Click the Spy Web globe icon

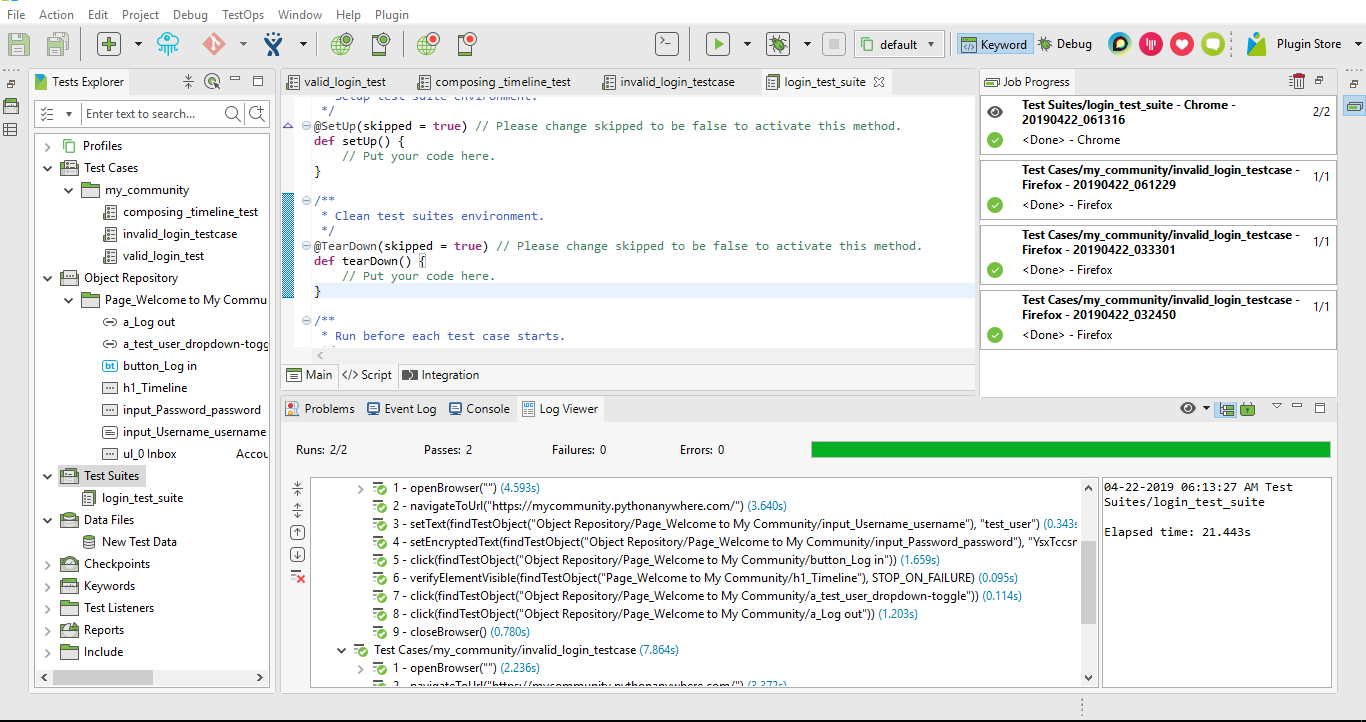tap(342, 44)
